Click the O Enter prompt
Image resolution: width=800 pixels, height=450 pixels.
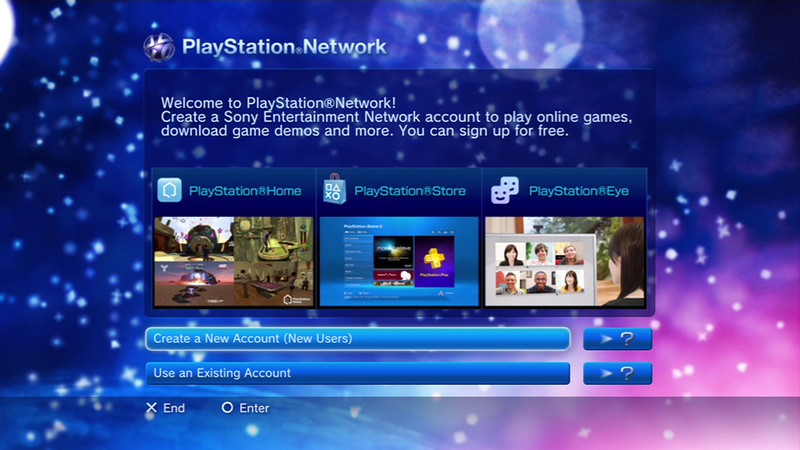point(245,408)
